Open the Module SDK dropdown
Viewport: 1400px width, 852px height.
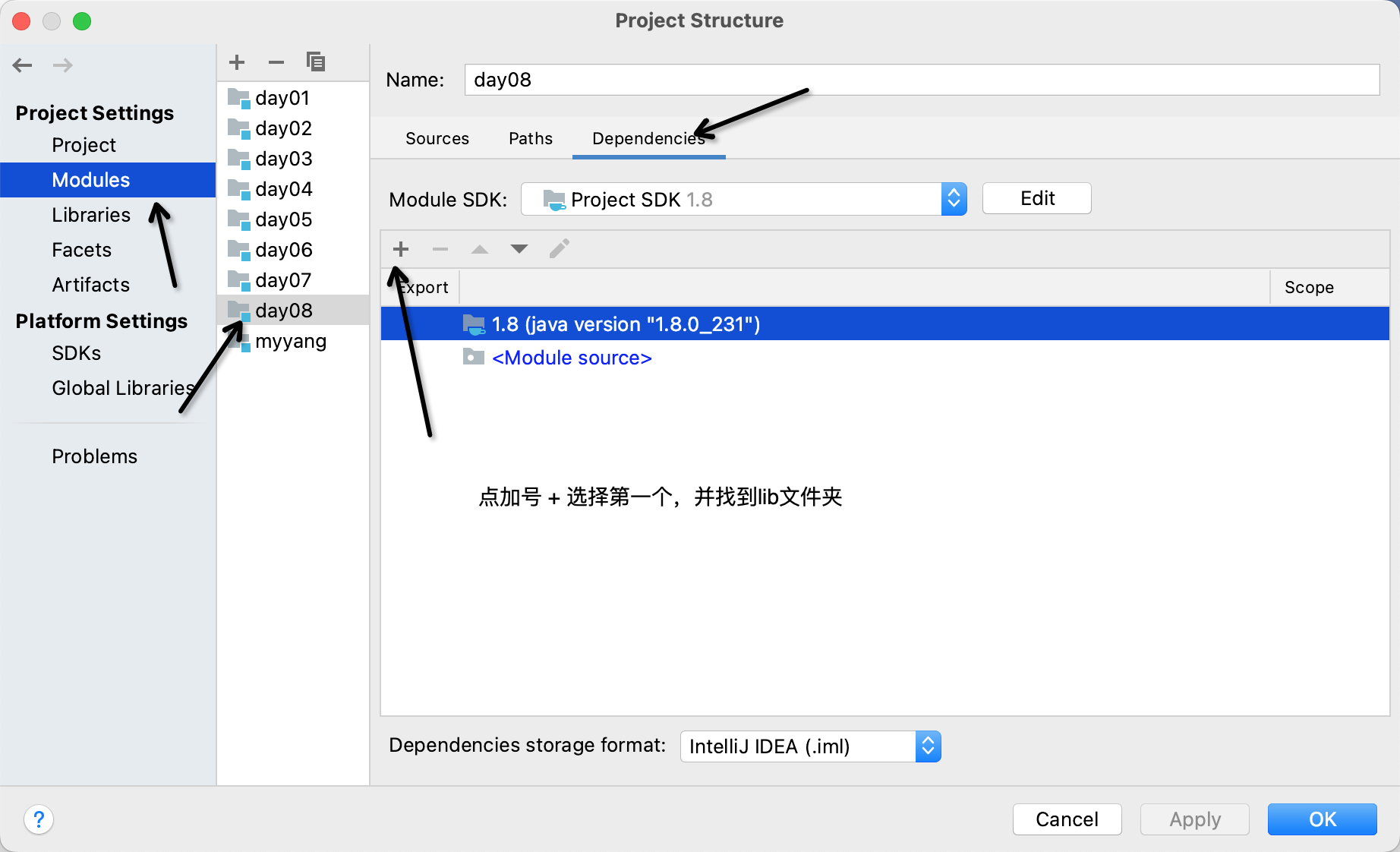[x=744, y=199]
